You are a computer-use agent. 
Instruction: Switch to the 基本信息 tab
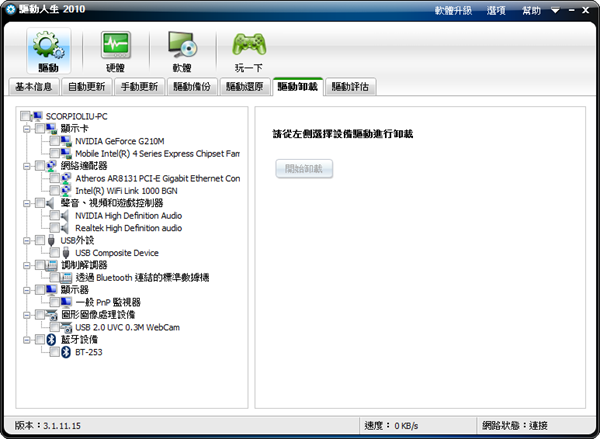click(x=34, y=87)
